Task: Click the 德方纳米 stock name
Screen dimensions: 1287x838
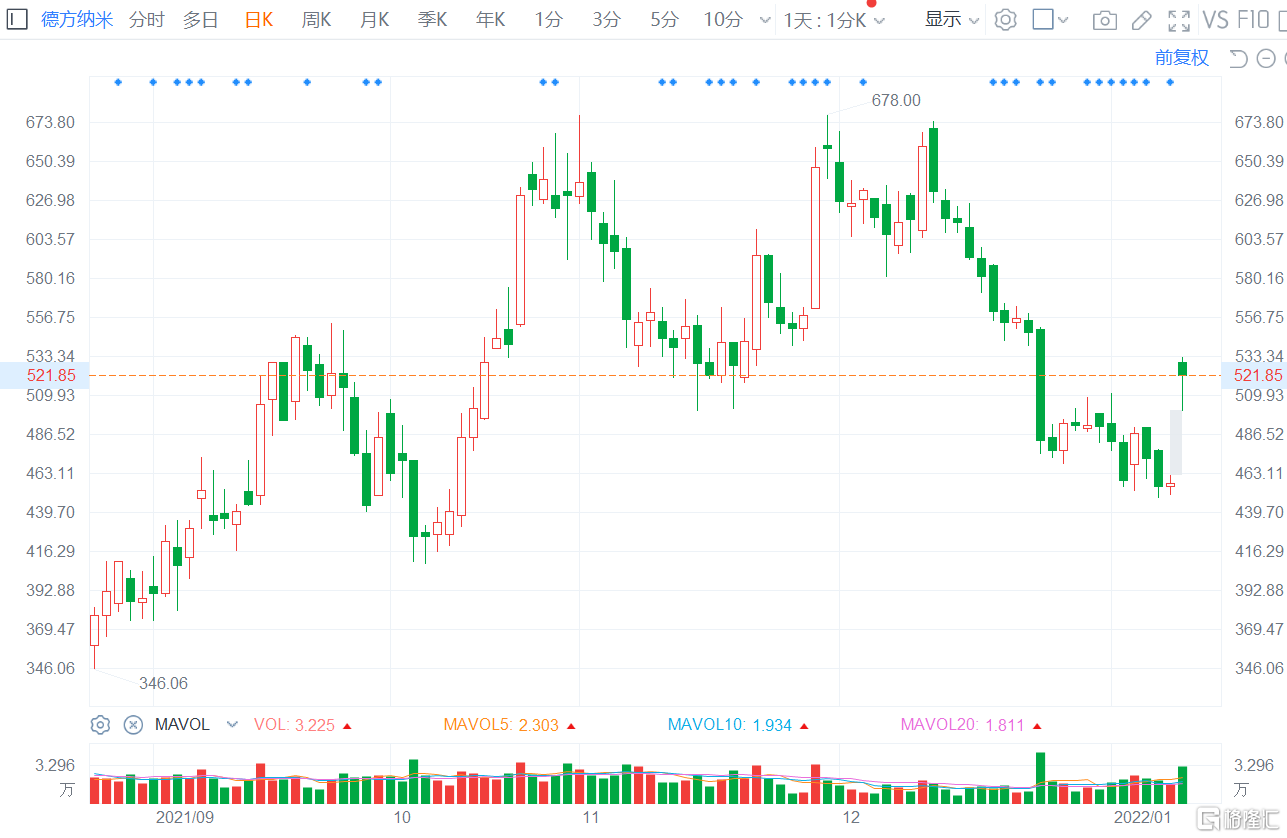Action: pos(77,19)
